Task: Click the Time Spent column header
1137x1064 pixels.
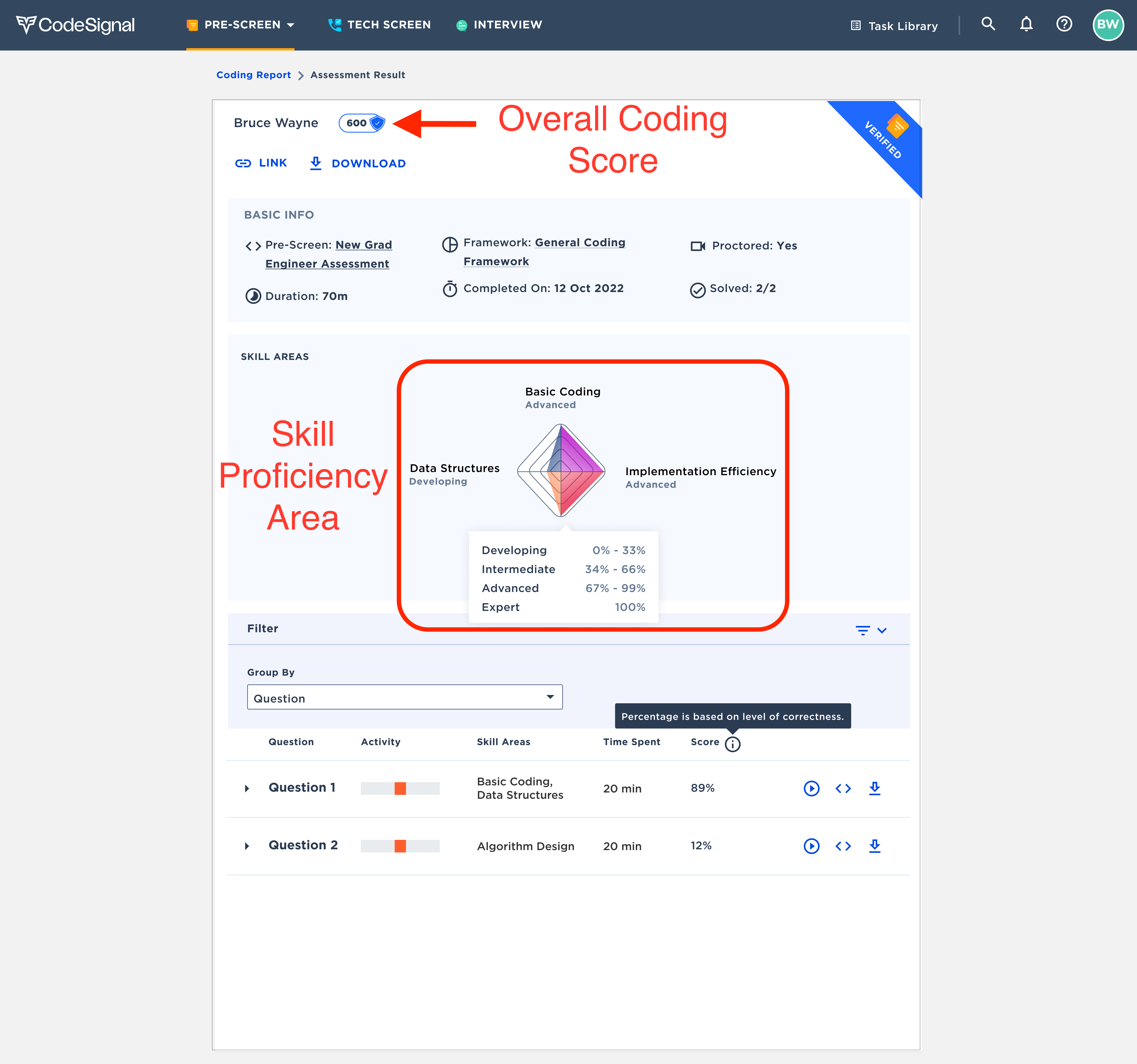Action: (632, 742)
